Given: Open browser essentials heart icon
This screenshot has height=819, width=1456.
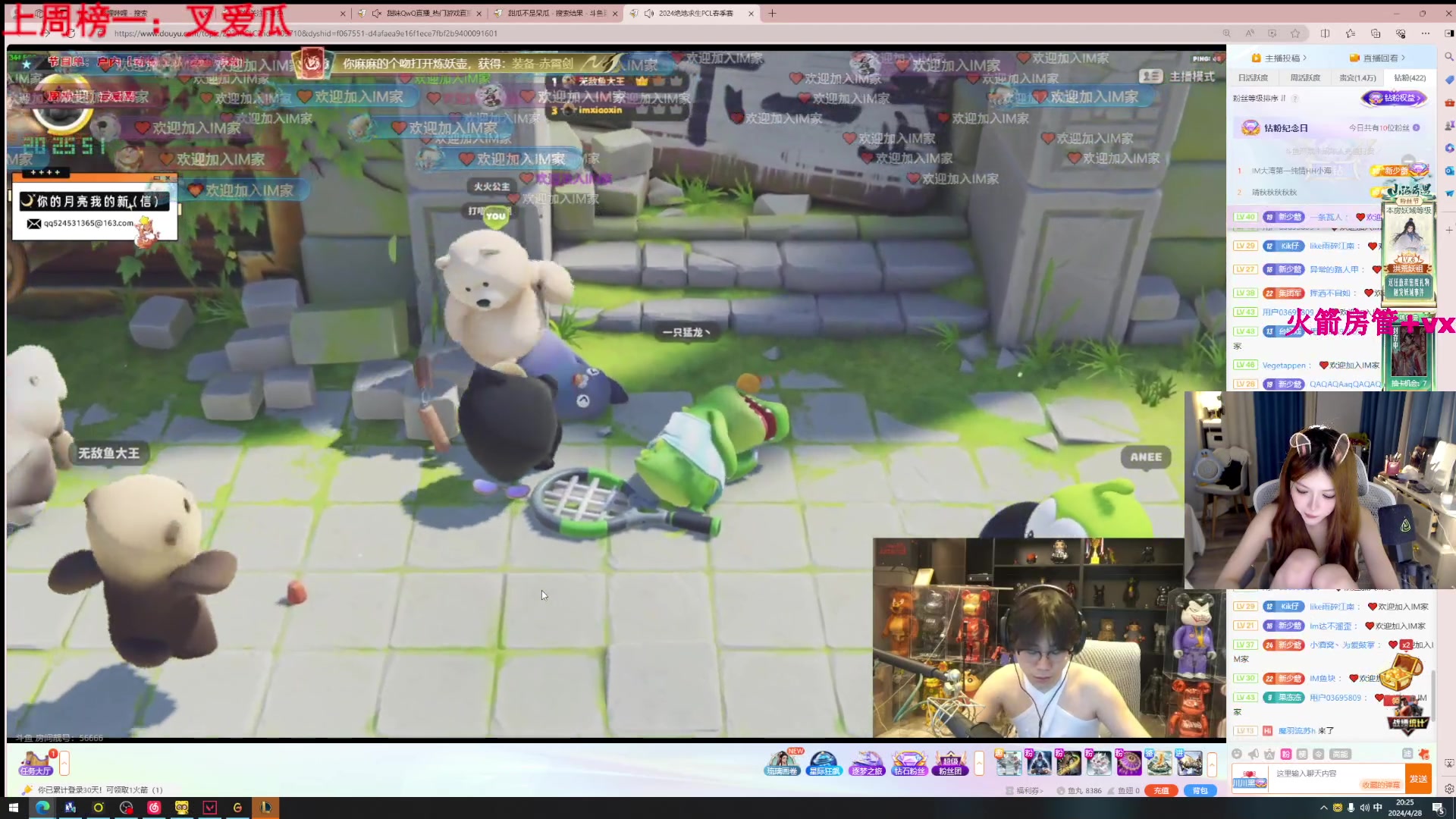Looking at the screenshot, I should (1401, 33).
